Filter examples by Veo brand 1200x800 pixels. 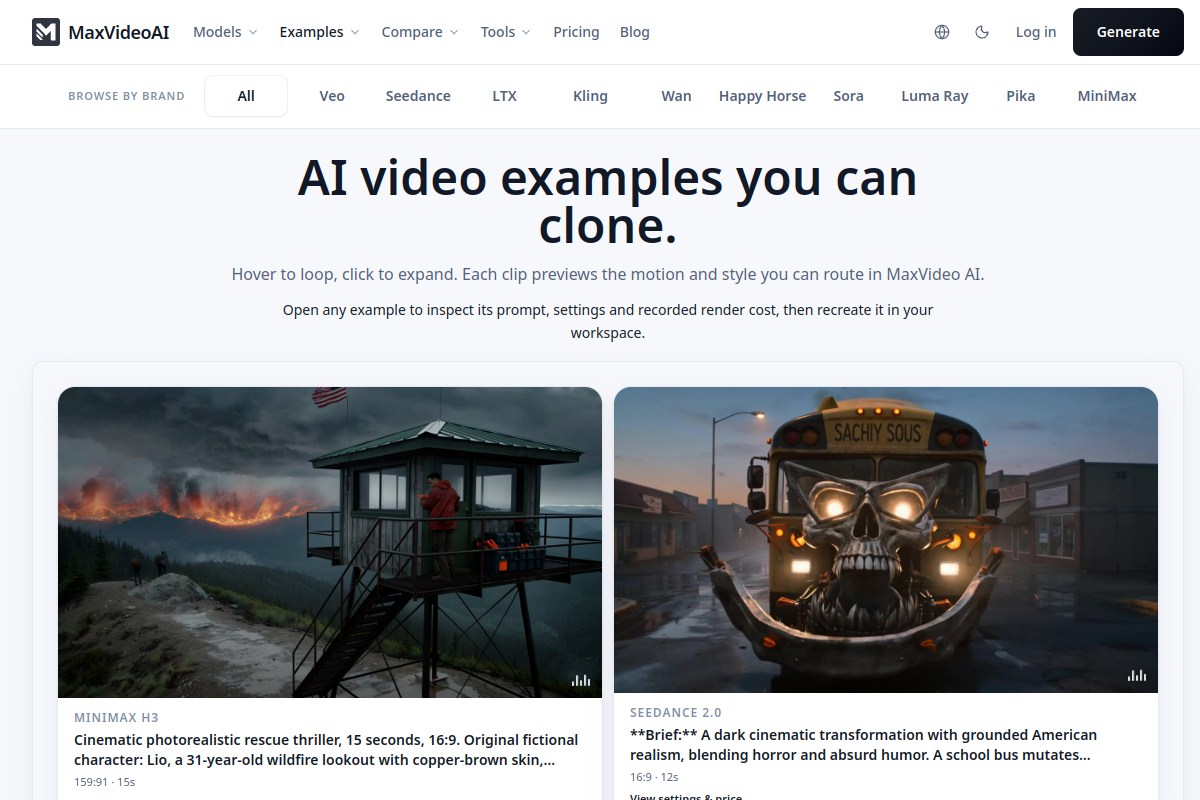pos(332,96)
